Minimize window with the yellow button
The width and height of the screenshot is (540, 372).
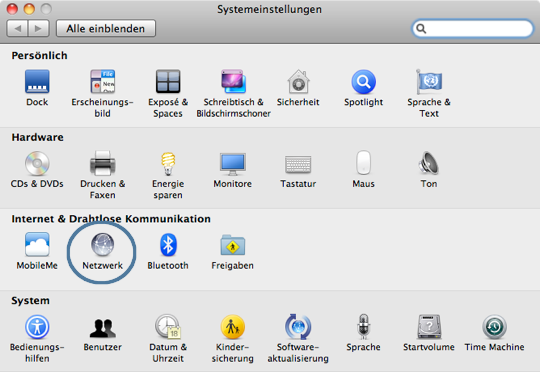click(x=29, y=9)
